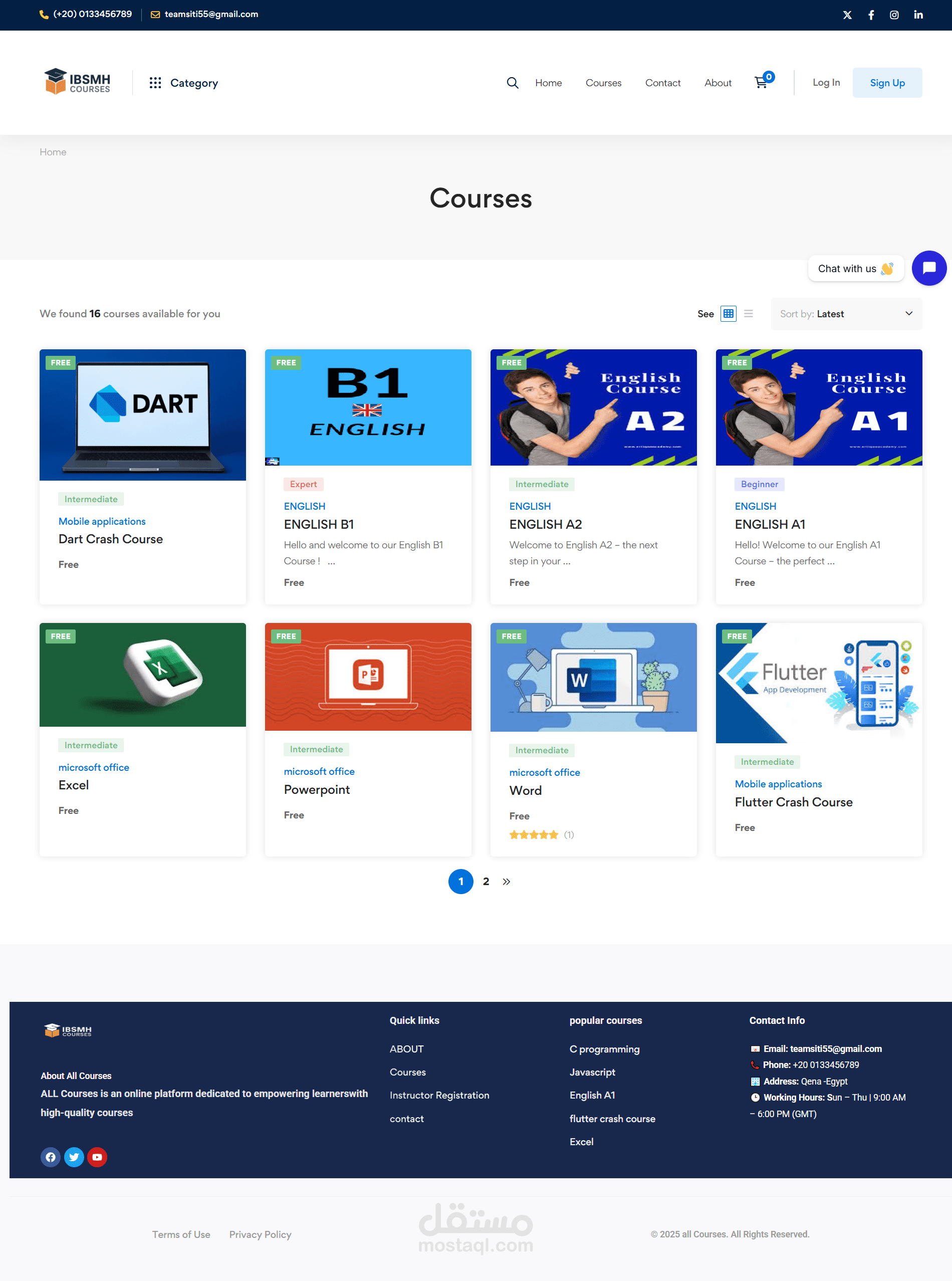This screenshot has width=952, height=1281.
Task: Click the Log In link
Action: click(x=826, y=82)
